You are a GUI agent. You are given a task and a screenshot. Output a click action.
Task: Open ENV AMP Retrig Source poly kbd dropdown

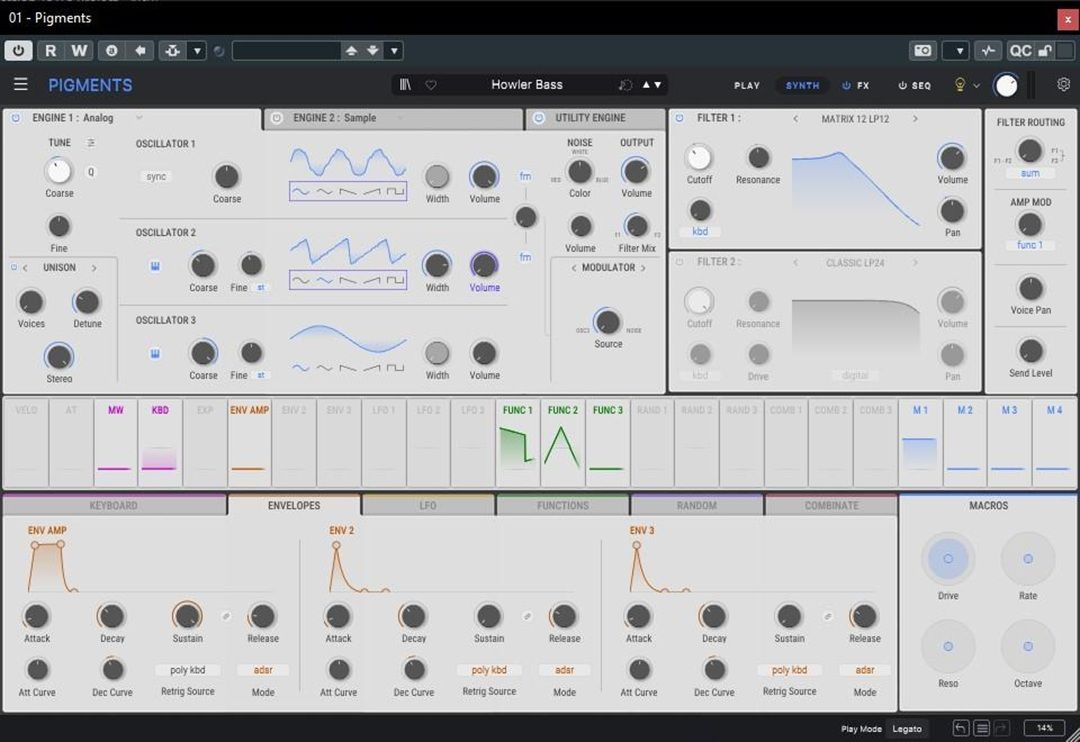point(187,670)
